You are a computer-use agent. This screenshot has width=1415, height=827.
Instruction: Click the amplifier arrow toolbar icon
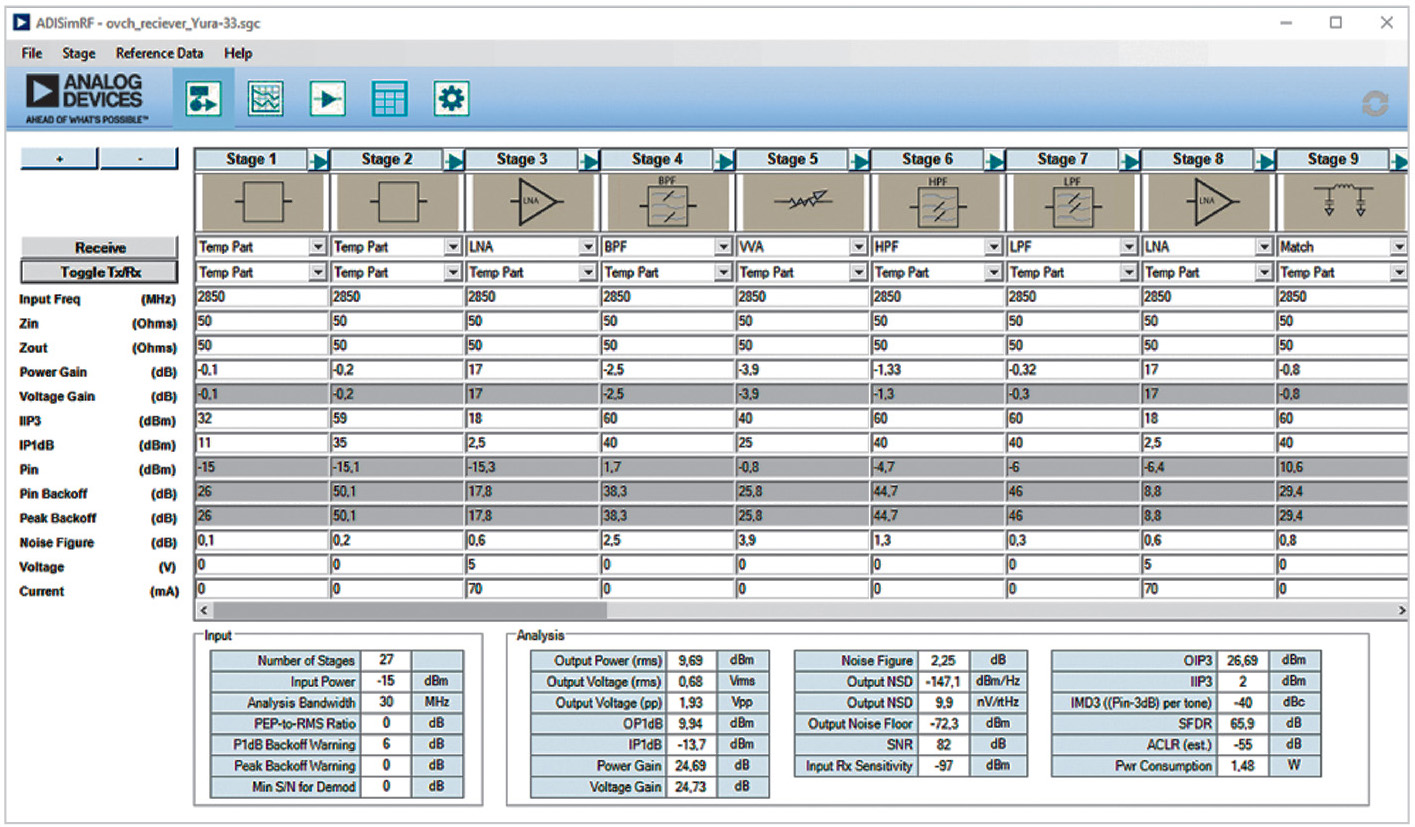pyautogui.click(x=327, y=99)
